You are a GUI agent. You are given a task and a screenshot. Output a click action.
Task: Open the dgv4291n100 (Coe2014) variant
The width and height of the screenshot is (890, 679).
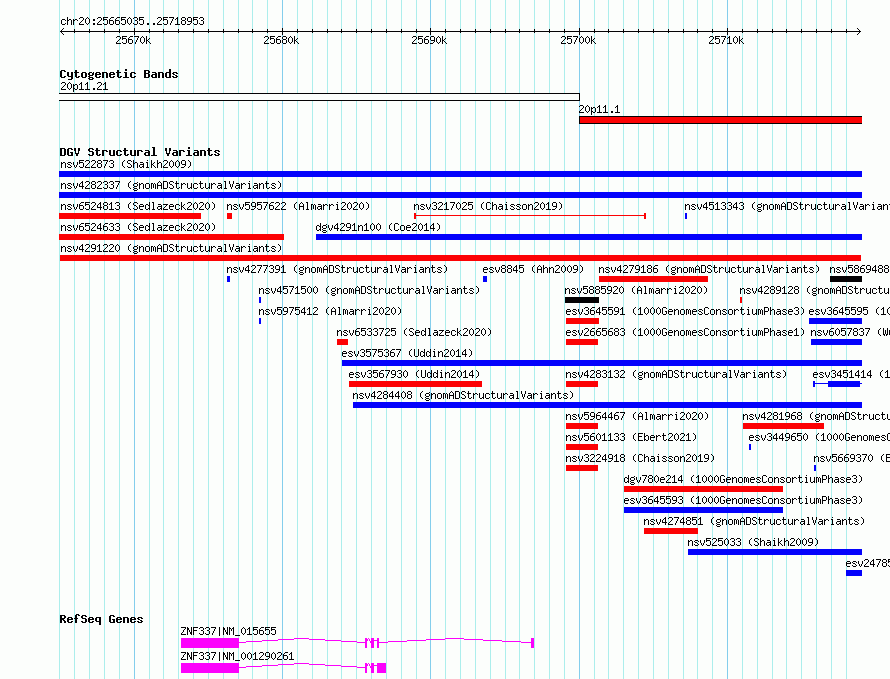[x=589, y=237]
